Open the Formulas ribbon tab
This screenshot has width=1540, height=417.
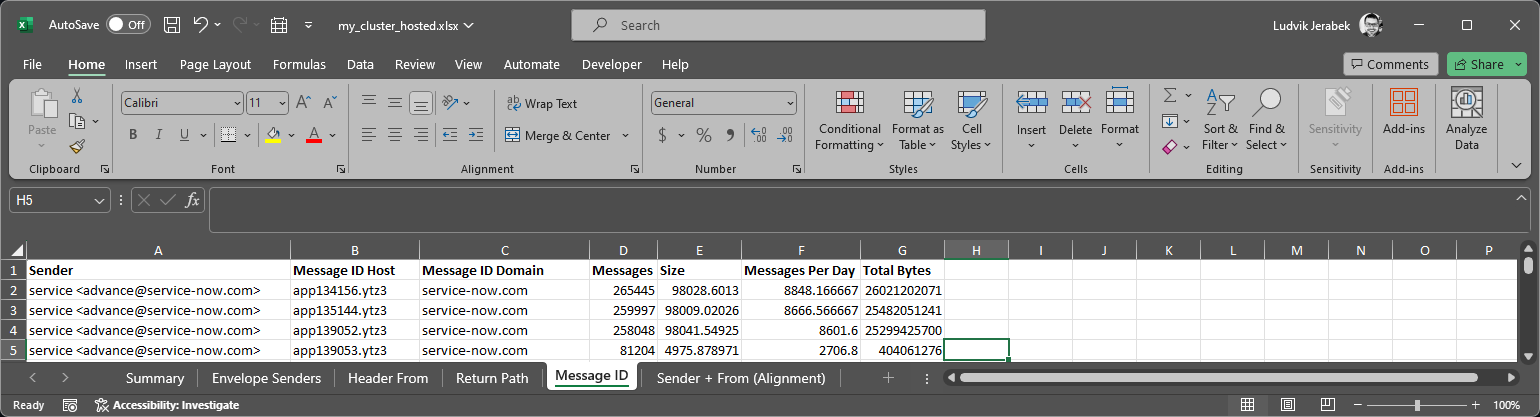click(x=299, y=64)
